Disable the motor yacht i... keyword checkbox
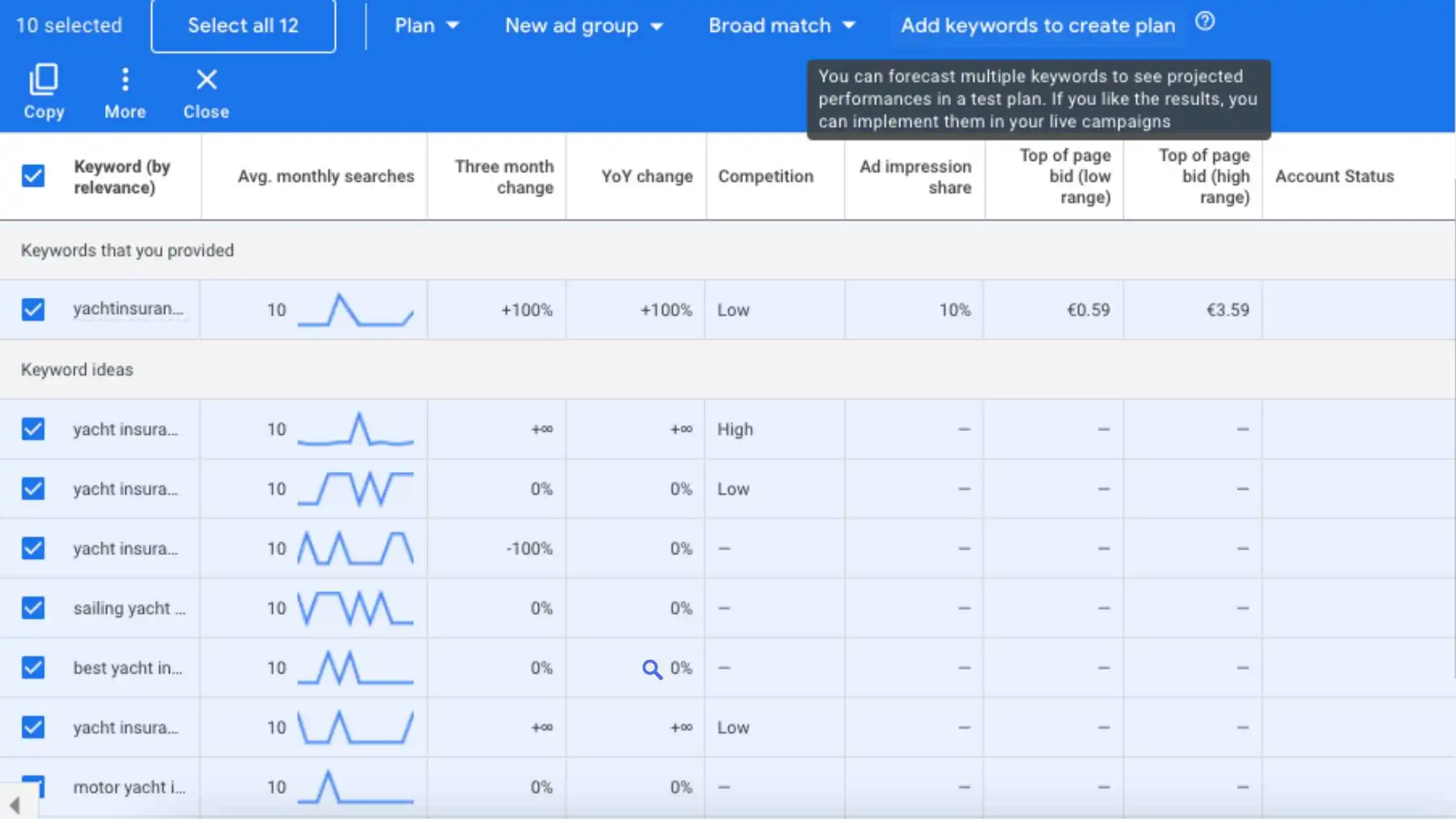Image resolution: width=1456 pixels, height=819 pixels. pyautogui.click(x=33, y=787)
